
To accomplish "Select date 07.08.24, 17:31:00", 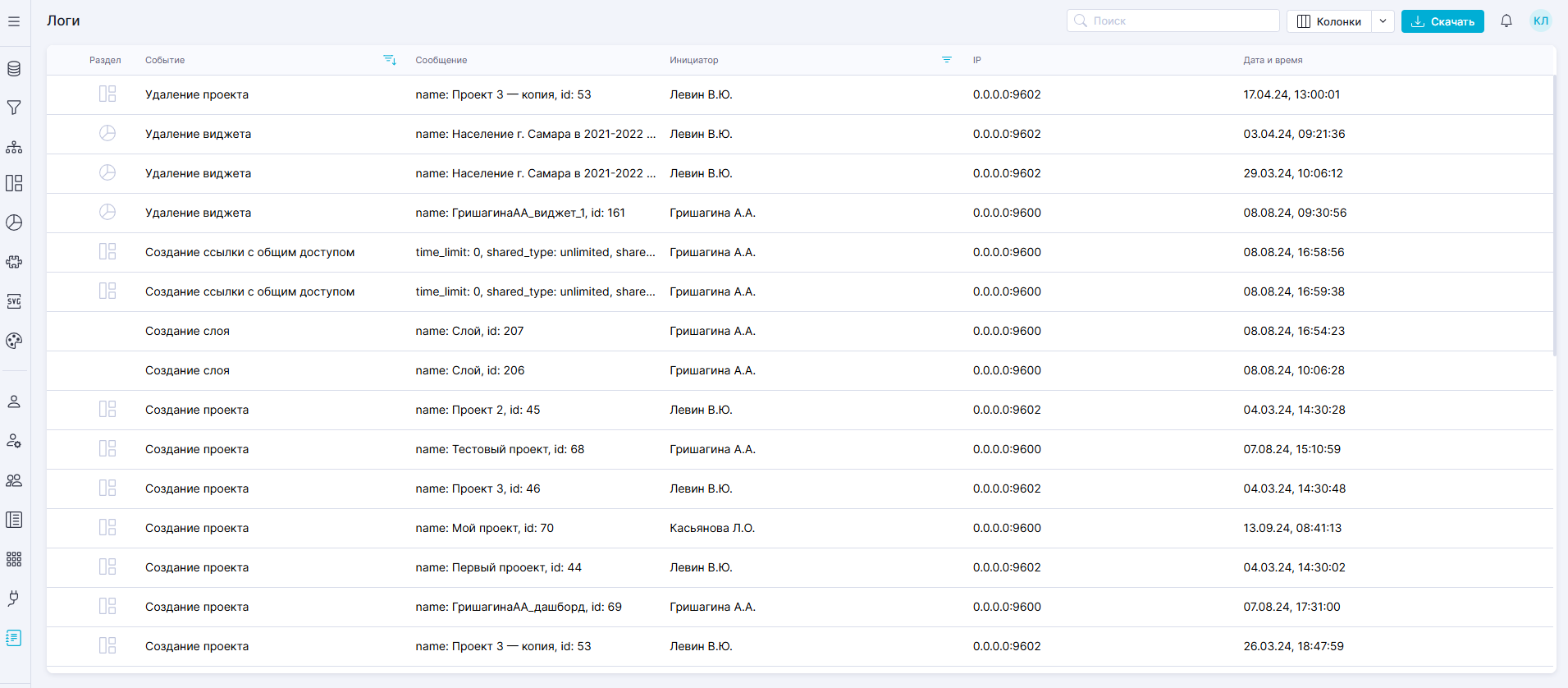I will click(1291, 607).
